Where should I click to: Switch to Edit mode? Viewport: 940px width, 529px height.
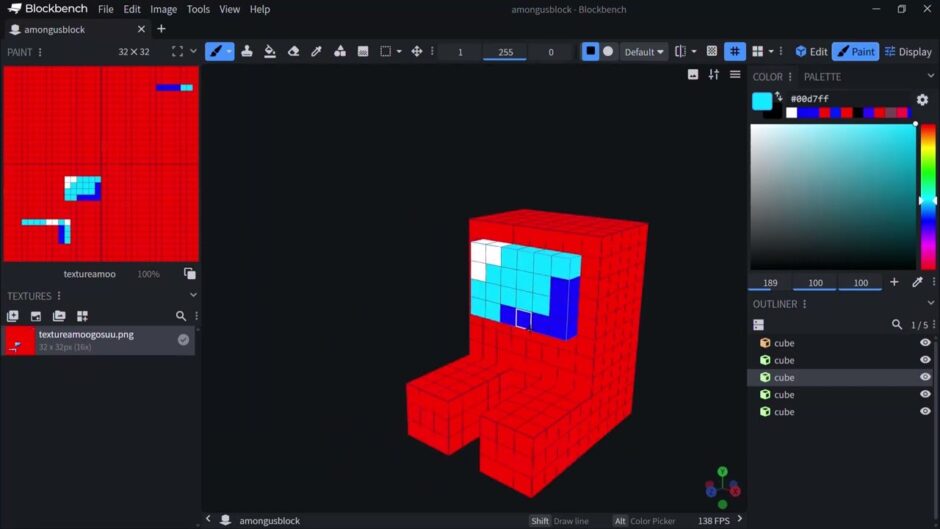(811, 52)
